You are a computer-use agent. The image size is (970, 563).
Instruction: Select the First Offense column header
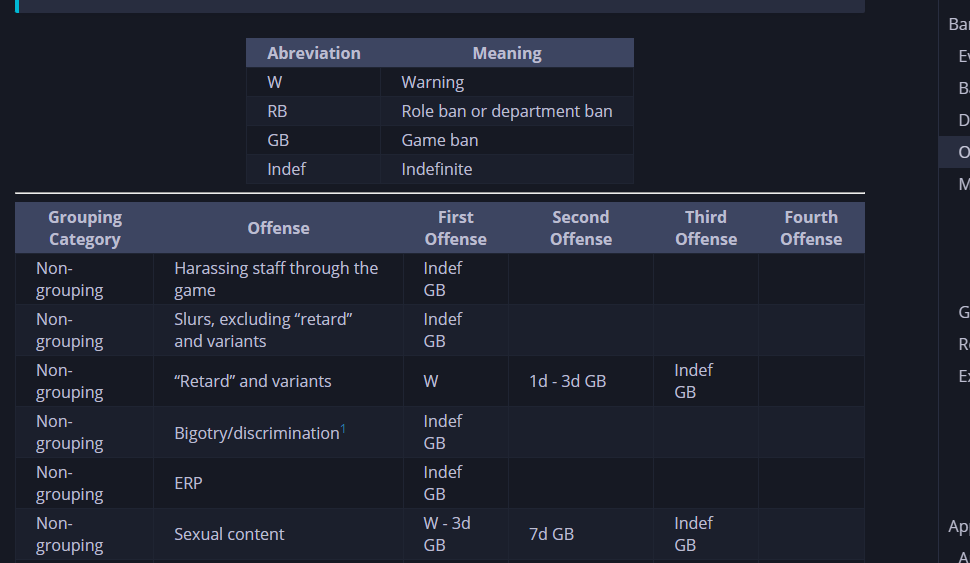coord(456,228)
